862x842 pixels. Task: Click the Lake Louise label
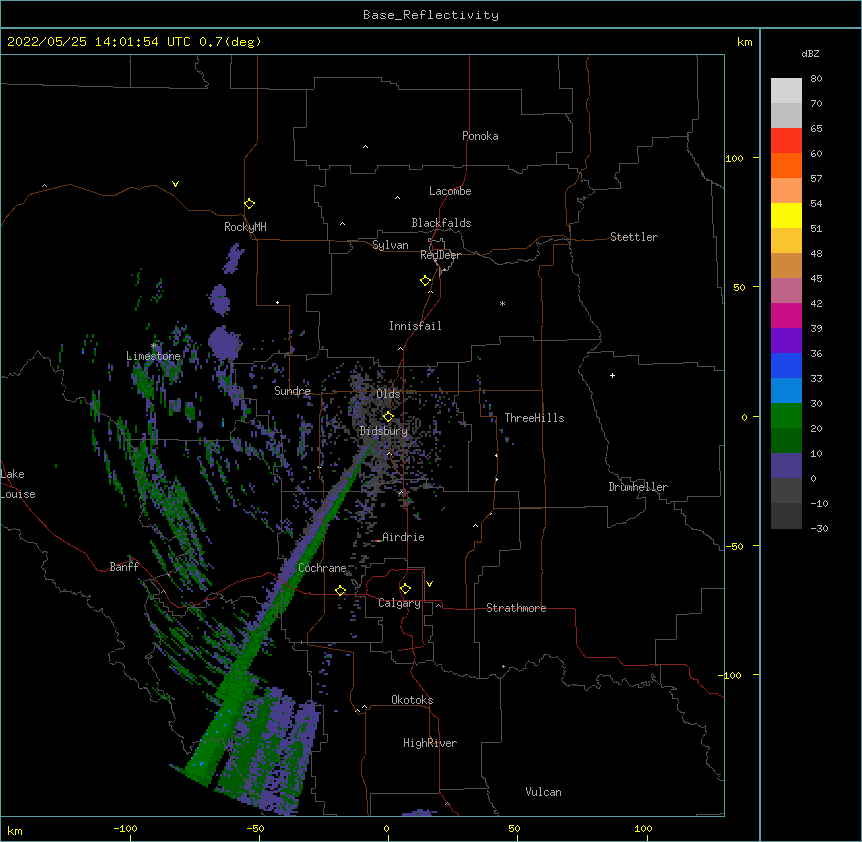[x=18, y=484]
